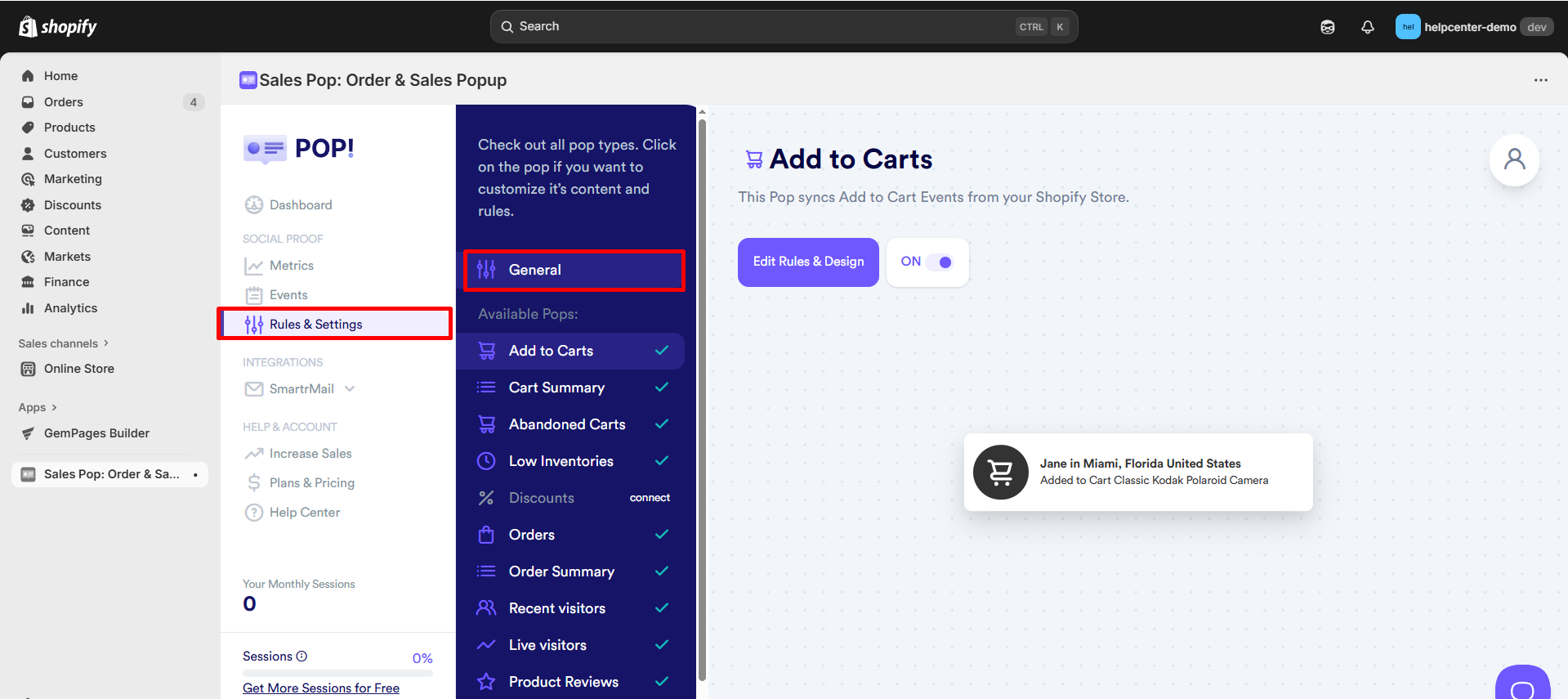This screenshot has height=699, width=1568.
Task: Click the Markets globe icon
Action: pyautogui.click(x=28, y=257)
